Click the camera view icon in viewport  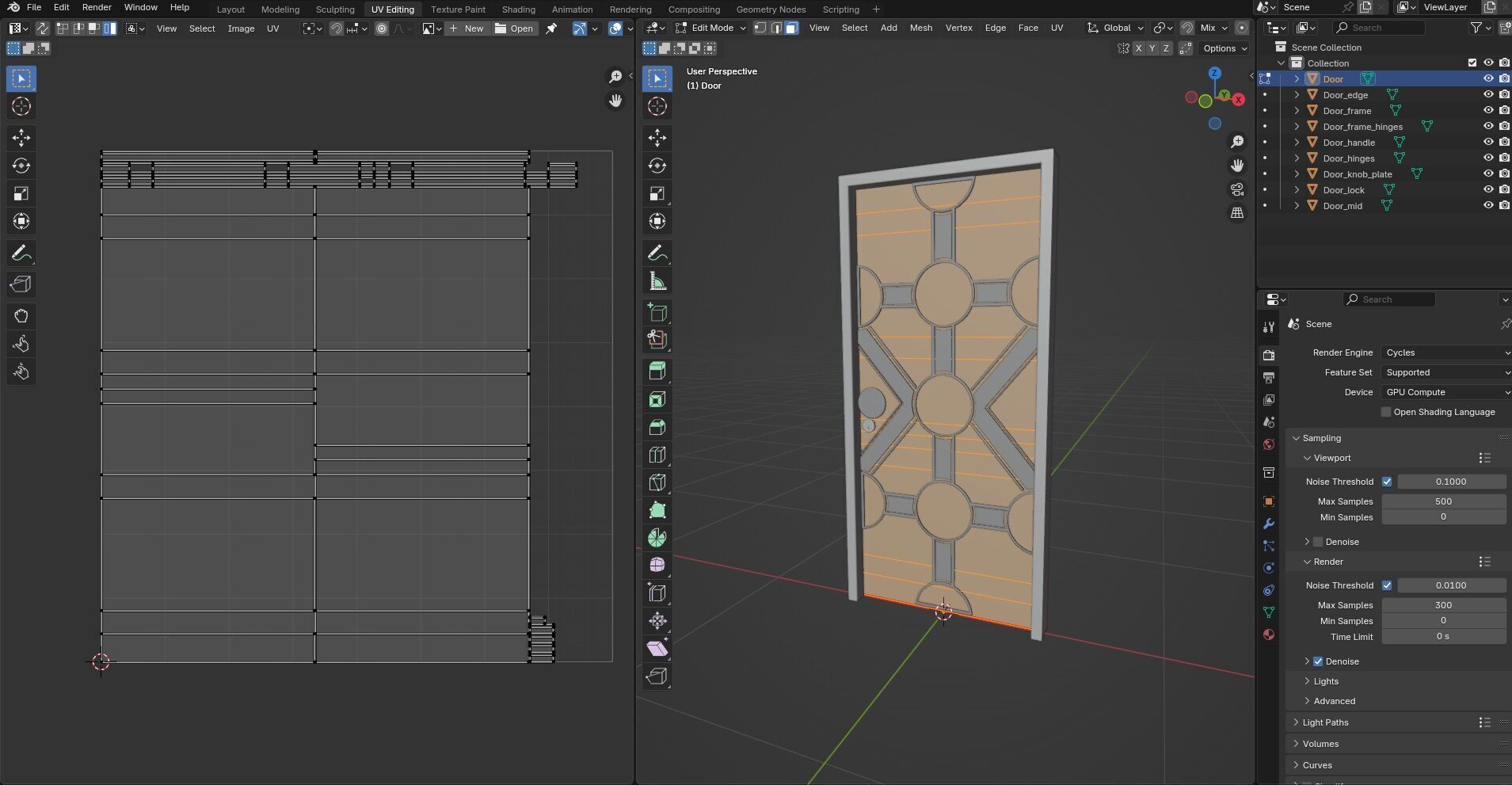(1237, 189)
